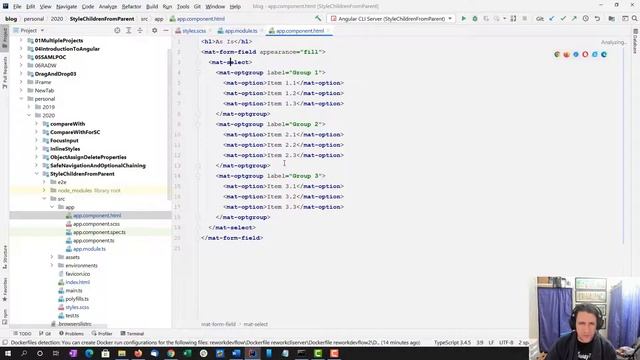640x360 pixels.
Task: Click the Git push arrow icon
Action: (x=574, y=19)
